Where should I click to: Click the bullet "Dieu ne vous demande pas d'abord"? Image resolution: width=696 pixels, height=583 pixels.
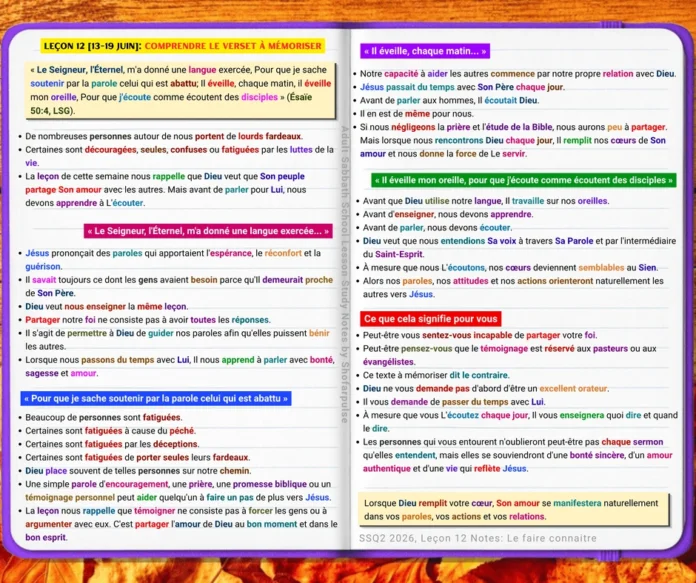pyautogui.click(x=486, y=389)
